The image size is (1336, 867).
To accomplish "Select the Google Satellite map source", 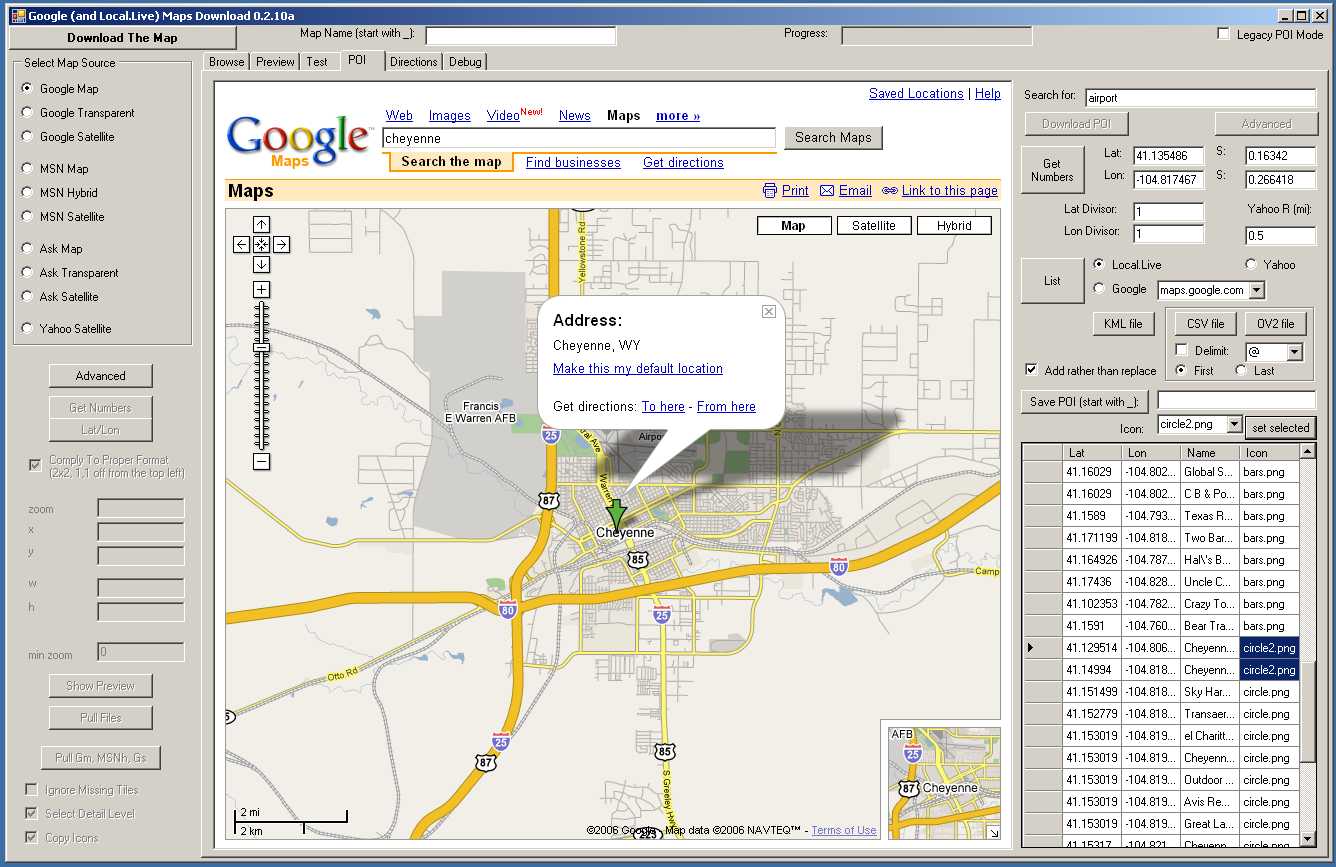I will point(27,136).
